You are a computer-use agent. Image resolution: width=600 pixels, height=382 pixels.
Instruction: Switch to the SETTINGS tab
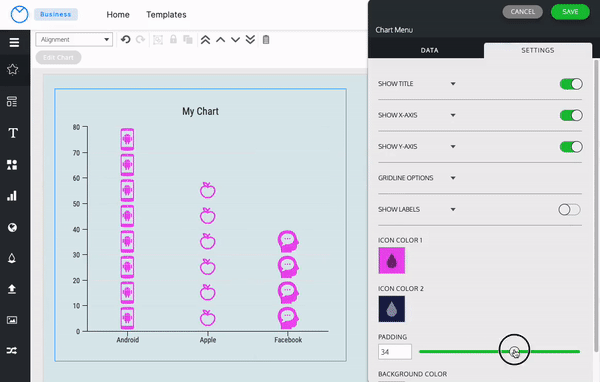538,50
